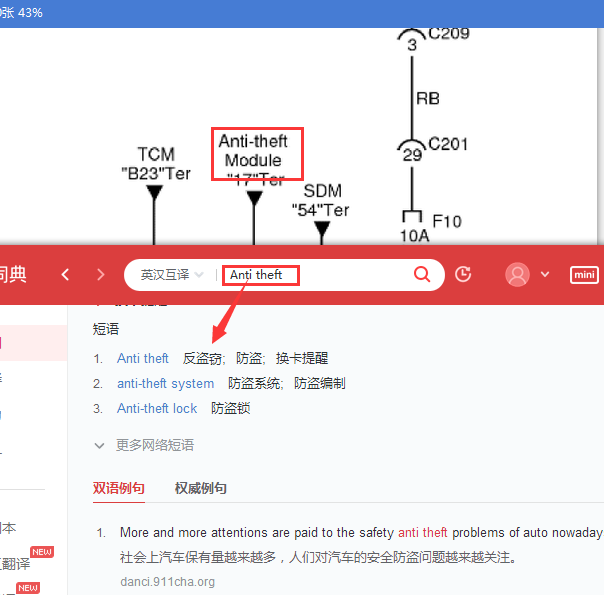Click the 防盗系统 translation text
The image size is (604, 595).
[x=254, y=384]
